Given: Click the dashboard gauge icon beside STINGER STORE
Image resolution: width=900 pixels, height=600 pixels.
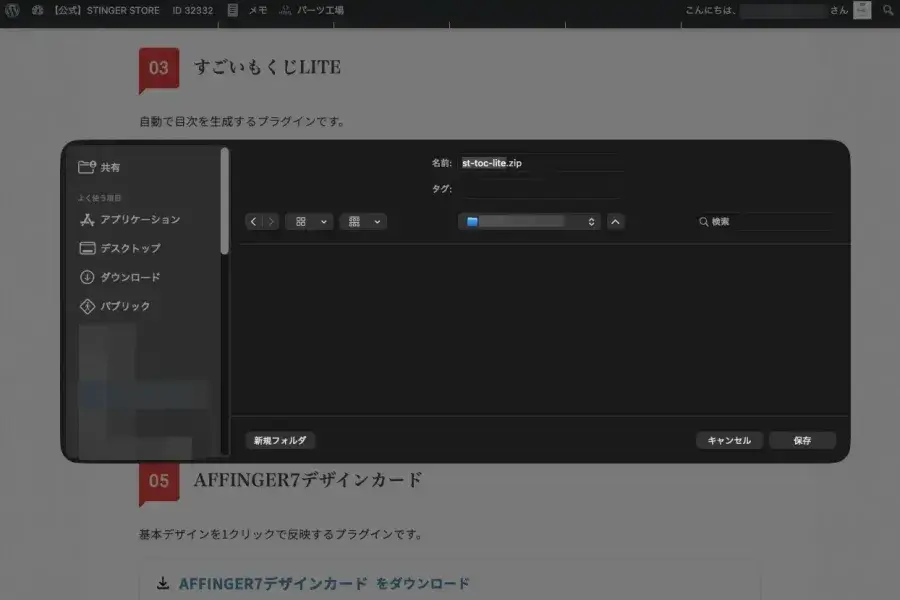Looking at the screenshot, I should (x=37, y=10).
